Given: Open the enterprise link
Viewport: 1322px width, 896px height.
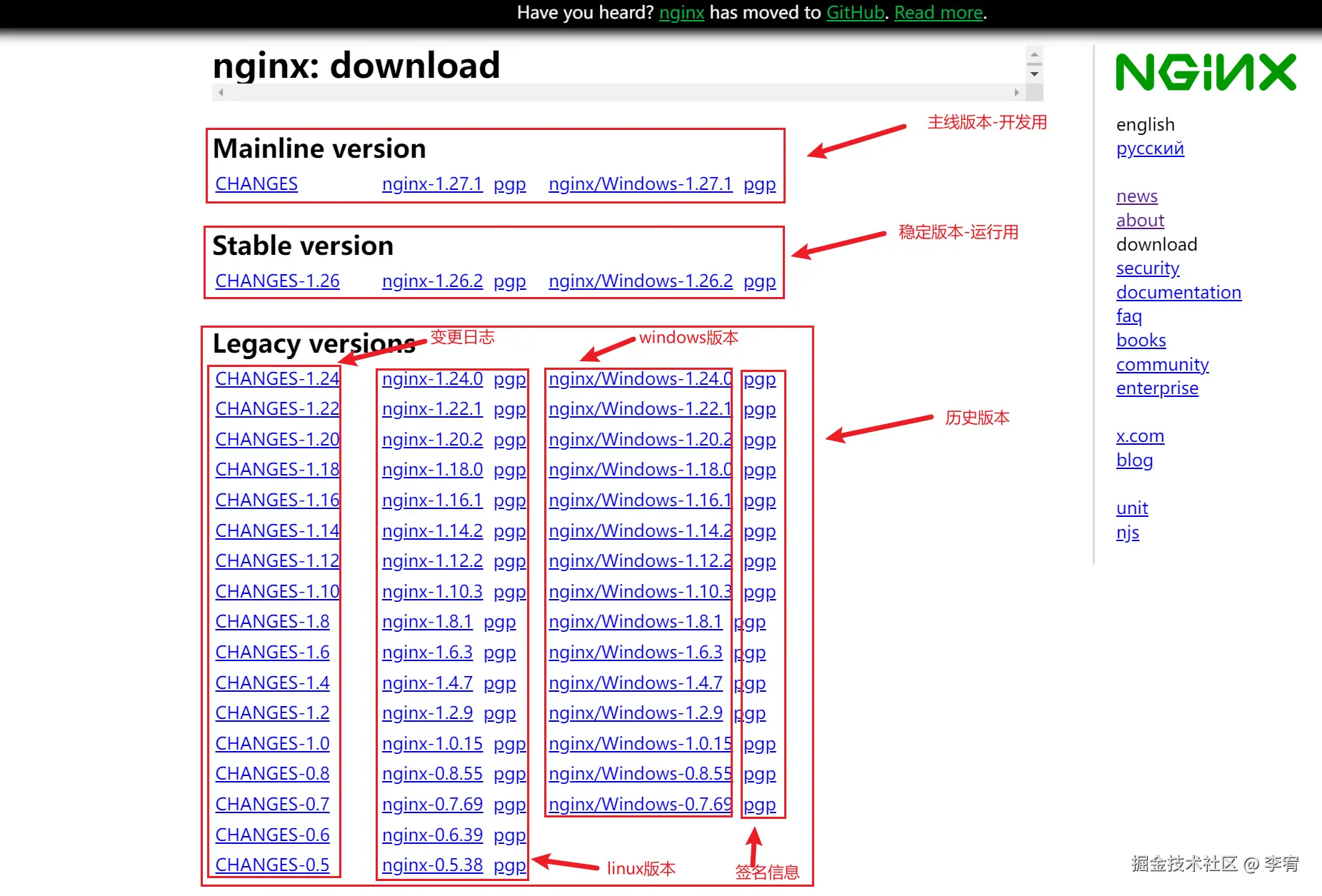Looking at the screenshot, I should (x=1157, y=388).
